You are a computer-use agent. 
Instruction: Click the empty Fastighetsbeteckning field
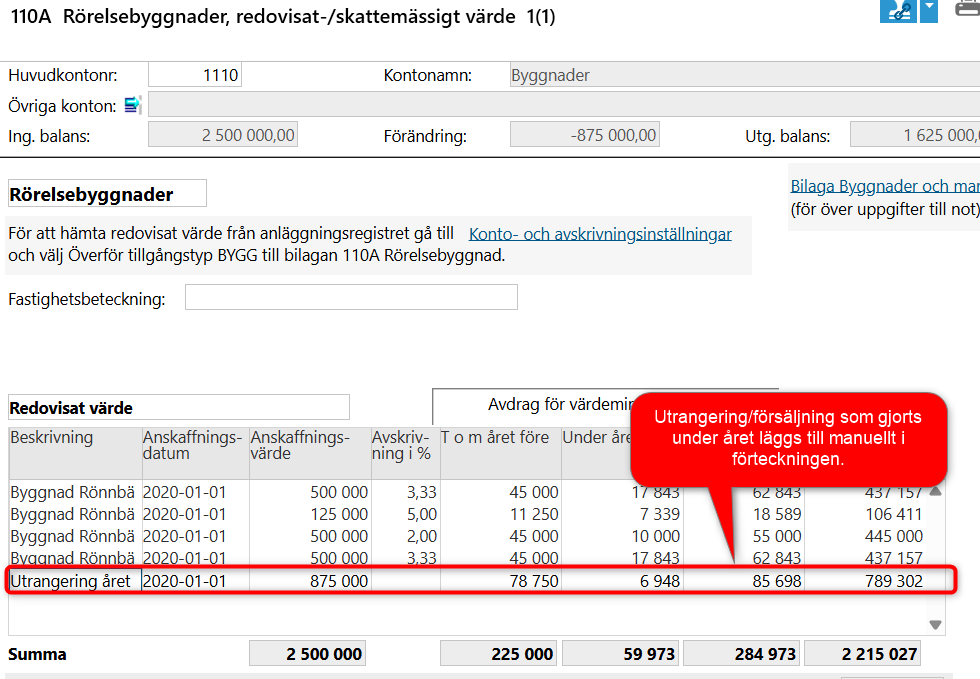pos(351,298)
